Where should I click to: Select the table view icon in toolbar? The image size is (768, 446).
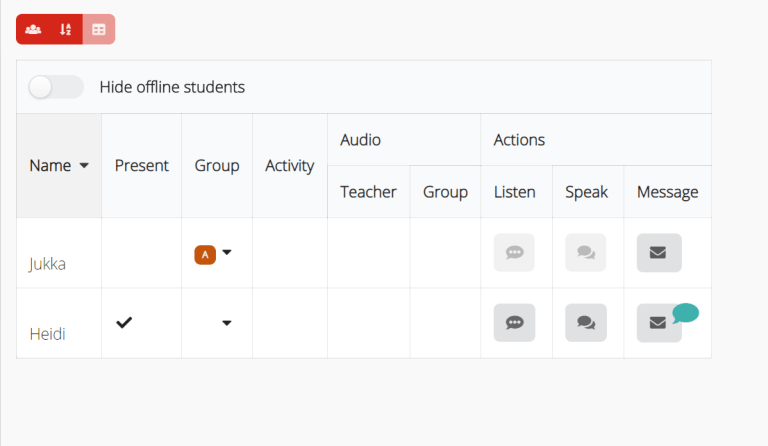99,29
